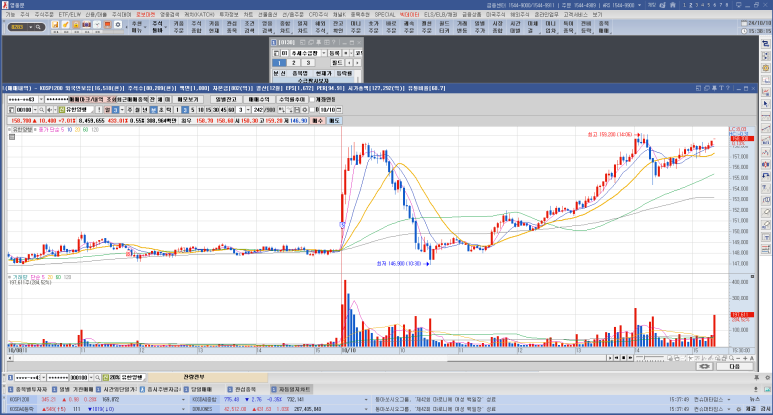
Task: Toggle the 계좌연동 checkbox
Action: (x=312, y=100)
